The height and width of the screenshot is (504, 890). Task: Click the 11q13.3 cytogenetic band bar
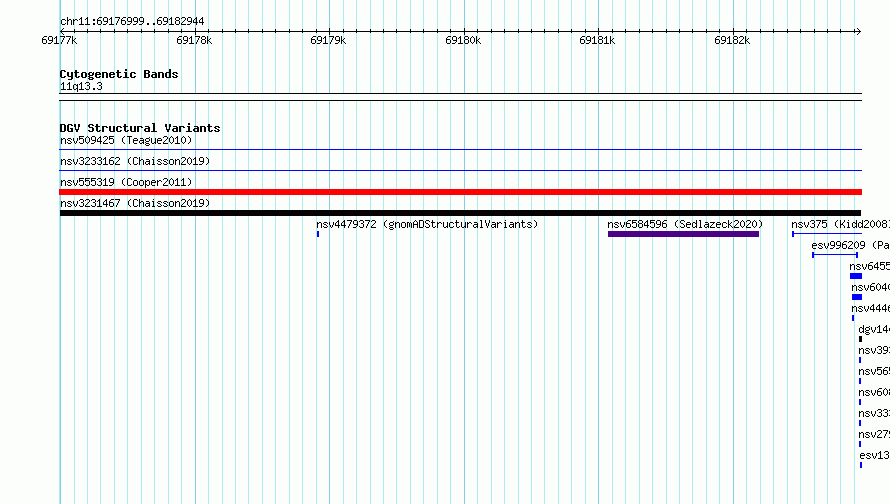pyautogui.click(x=460, y=97)
